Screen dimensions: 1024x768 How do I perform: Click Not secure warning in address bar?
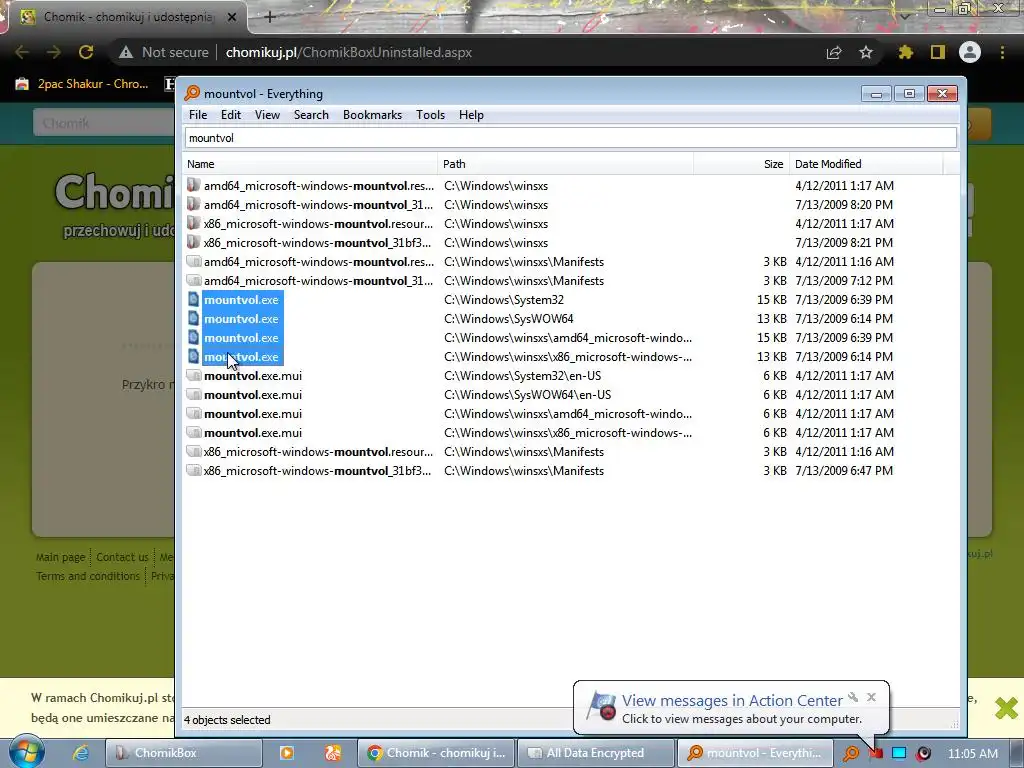tap(164, 52)
